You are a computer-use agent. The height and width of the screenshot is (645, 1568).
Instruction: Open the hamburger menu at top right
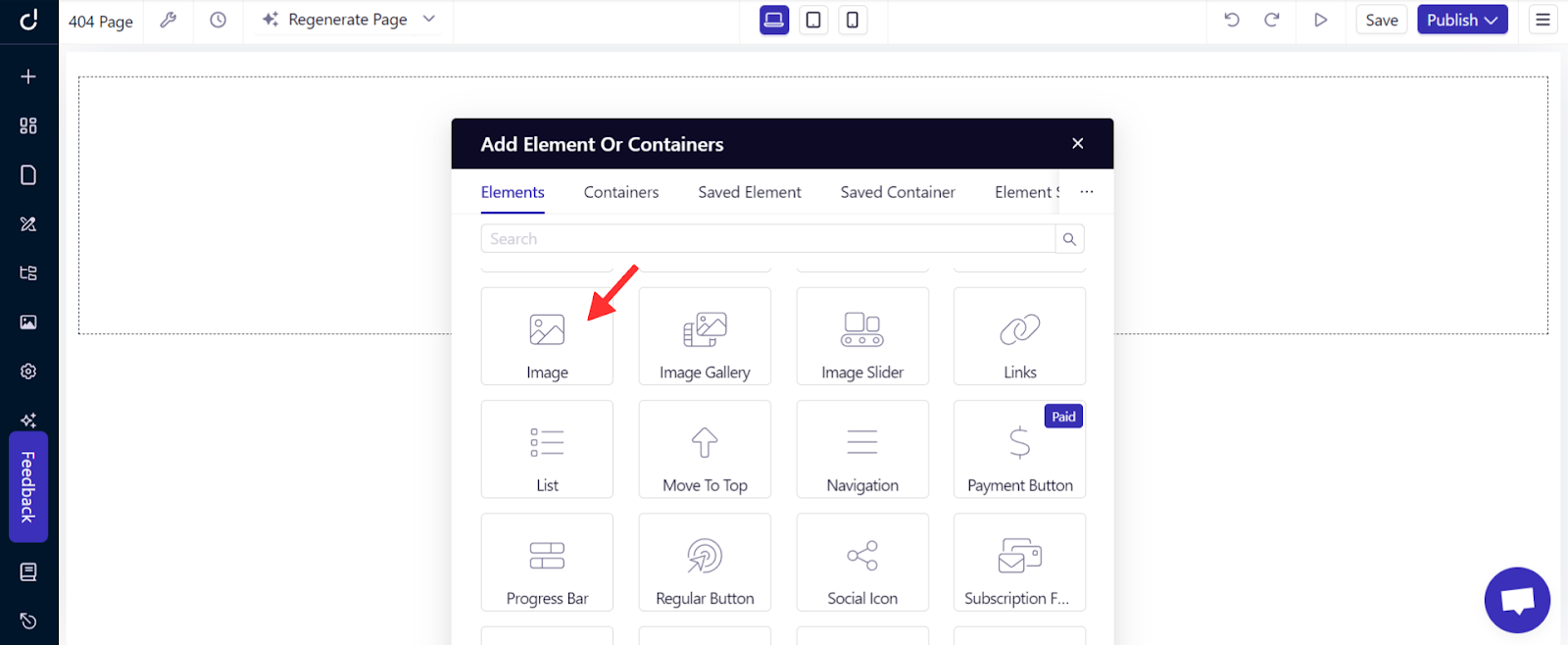1543,20
